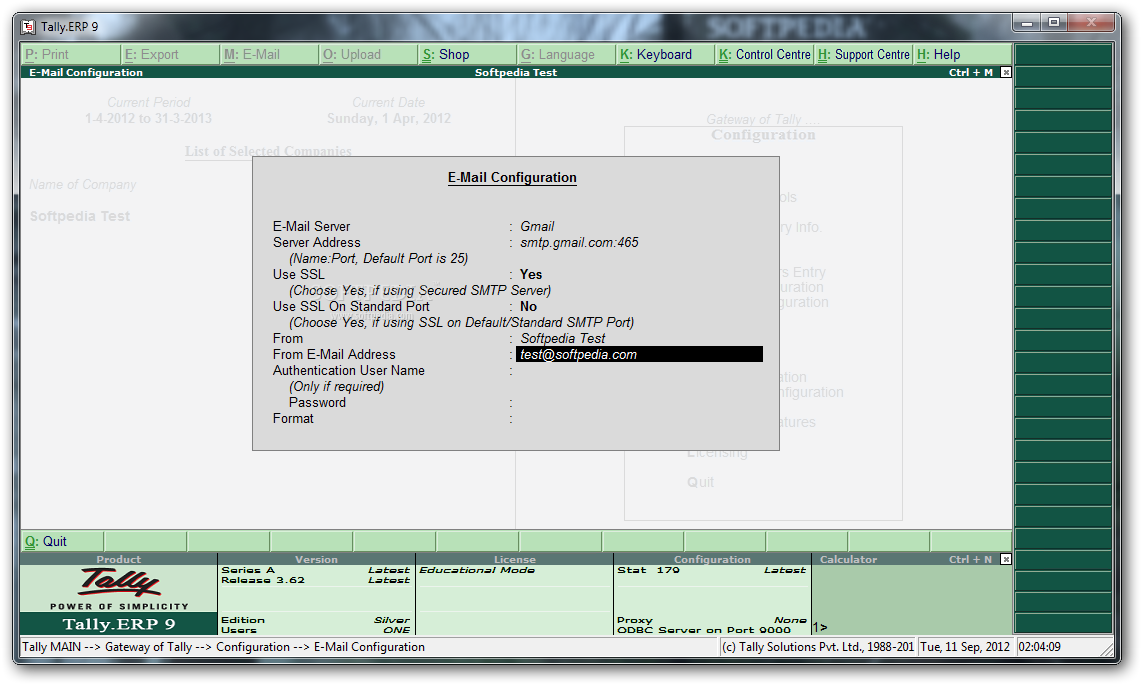Click the E-Mail Configuration heading

click(512, 178)
